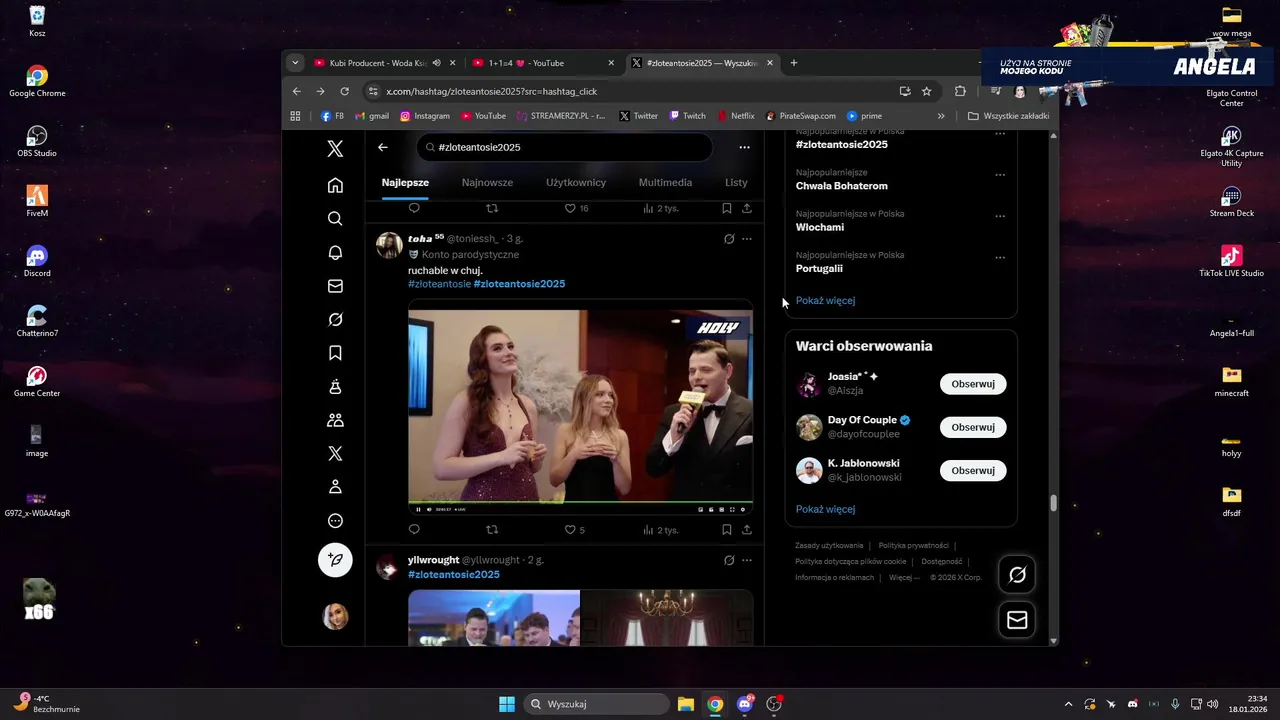
Task: Bookmark the top partially visible post
Action: [x=727, y=209]
